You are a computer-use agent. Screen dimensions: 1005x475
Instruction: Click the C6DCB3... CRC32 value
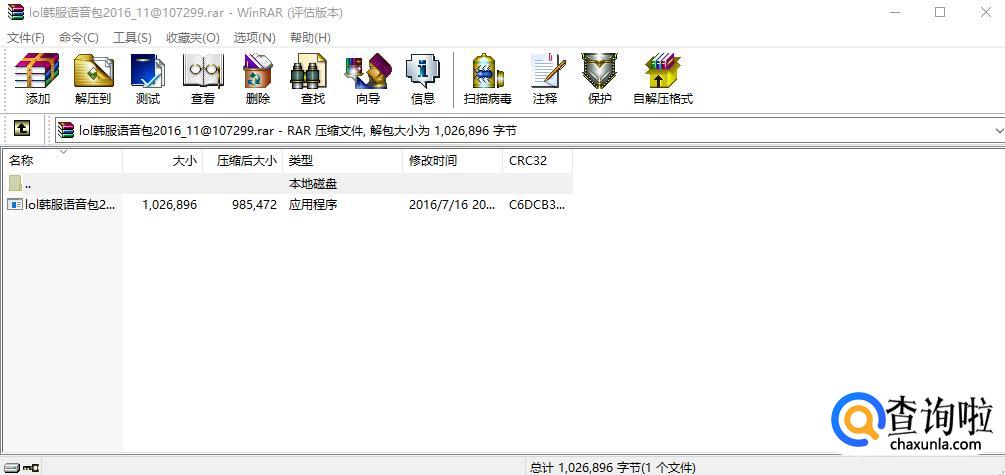click(537, 205)
